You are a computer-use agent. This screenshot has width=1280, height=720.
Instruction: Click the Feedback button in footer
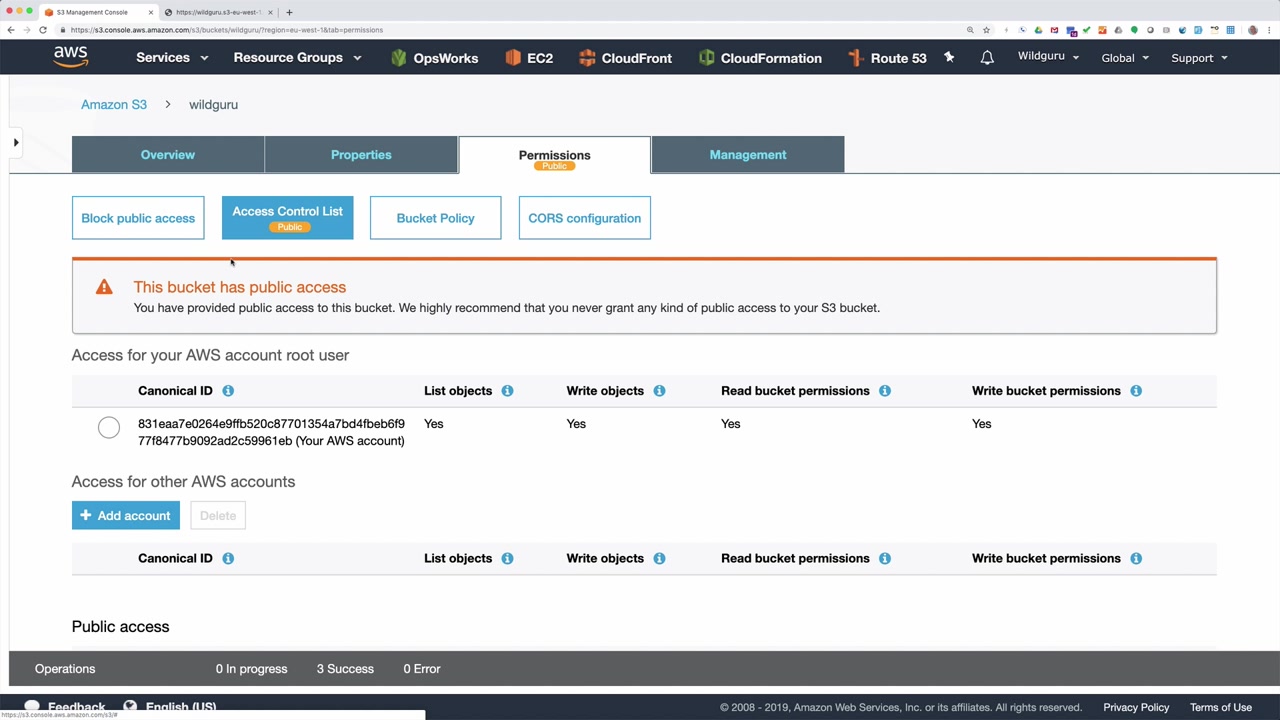(x=66, y=707)
